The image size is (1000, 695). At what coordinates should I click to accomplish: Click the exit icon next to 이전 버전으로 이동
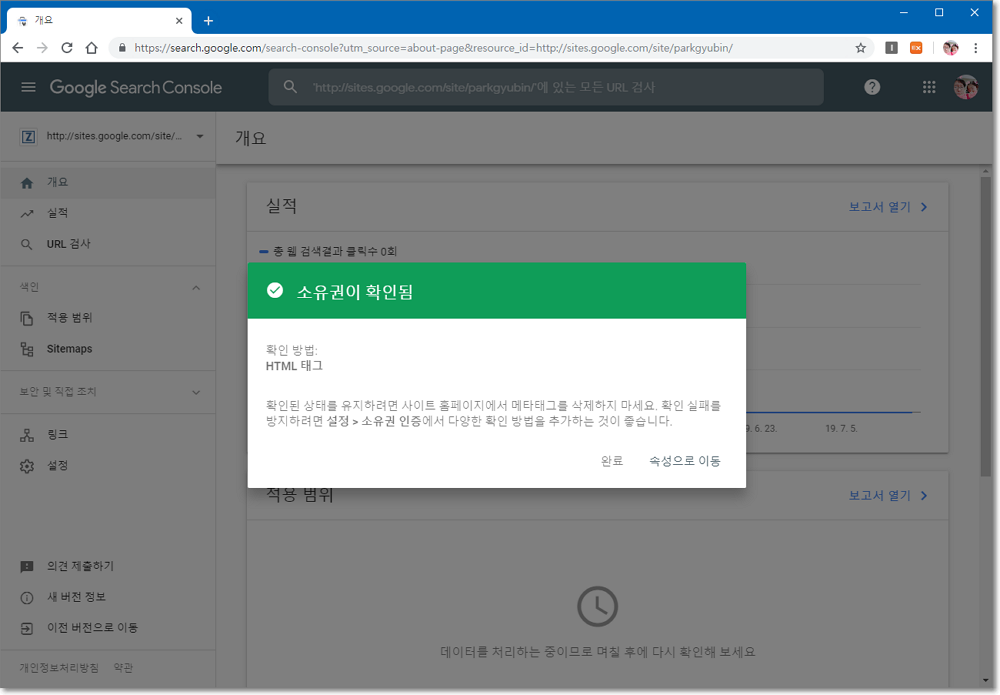[27, 629]
